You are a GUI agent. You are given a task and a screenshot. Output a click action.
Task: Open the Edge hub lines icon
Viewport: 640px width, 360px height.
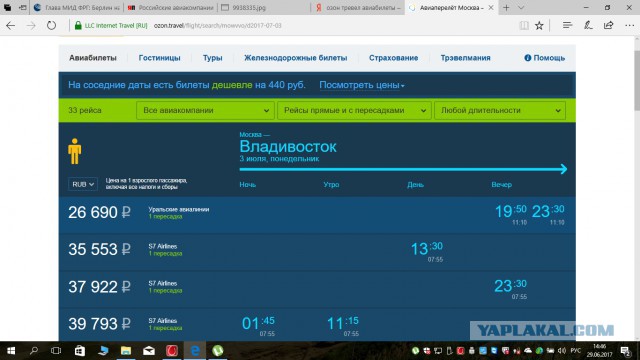(x=567, y=25)
